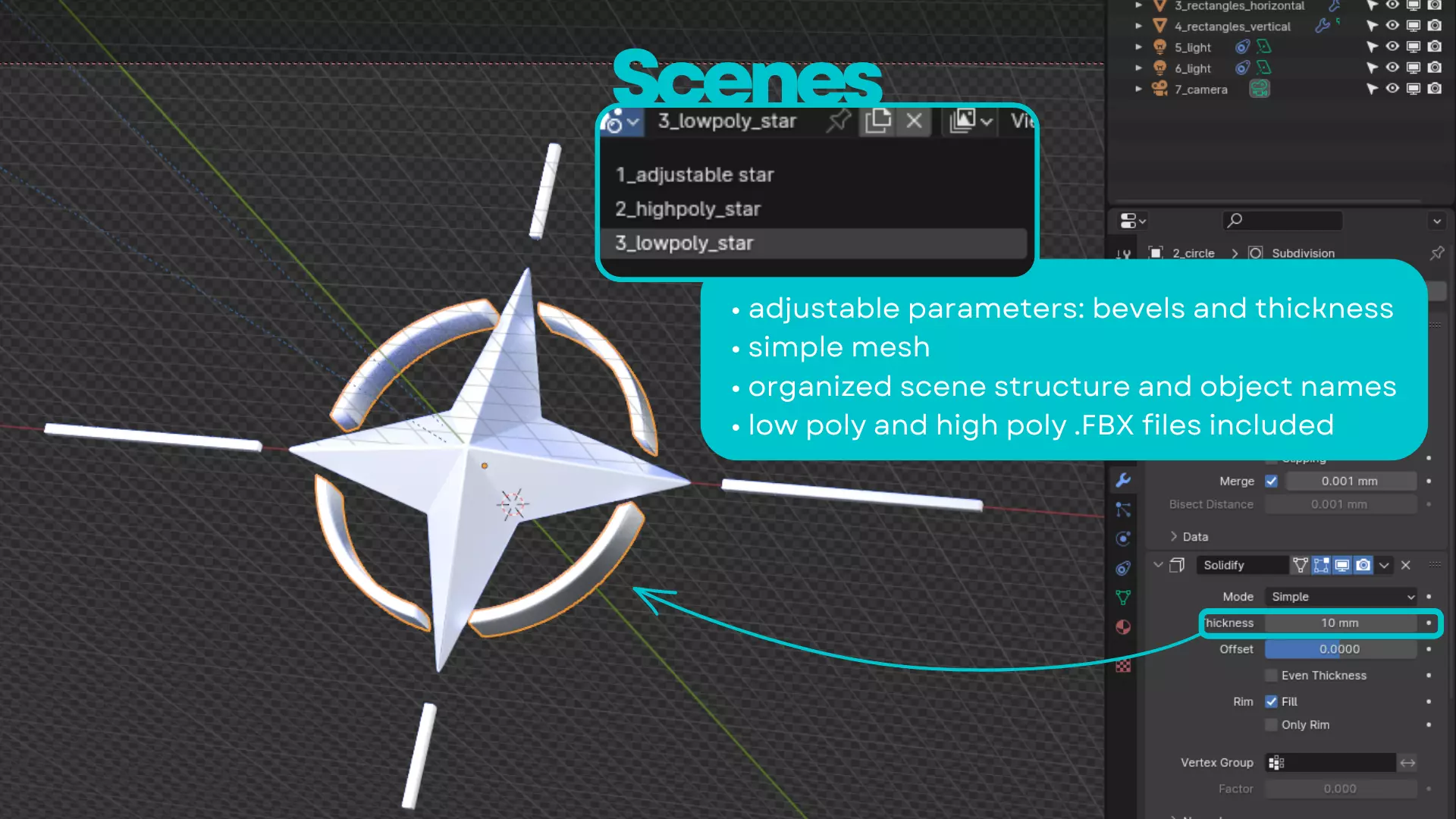Screen dimensions: 1456x819
Task: Open the Particles properties tab
Action: pos(1123,510)
